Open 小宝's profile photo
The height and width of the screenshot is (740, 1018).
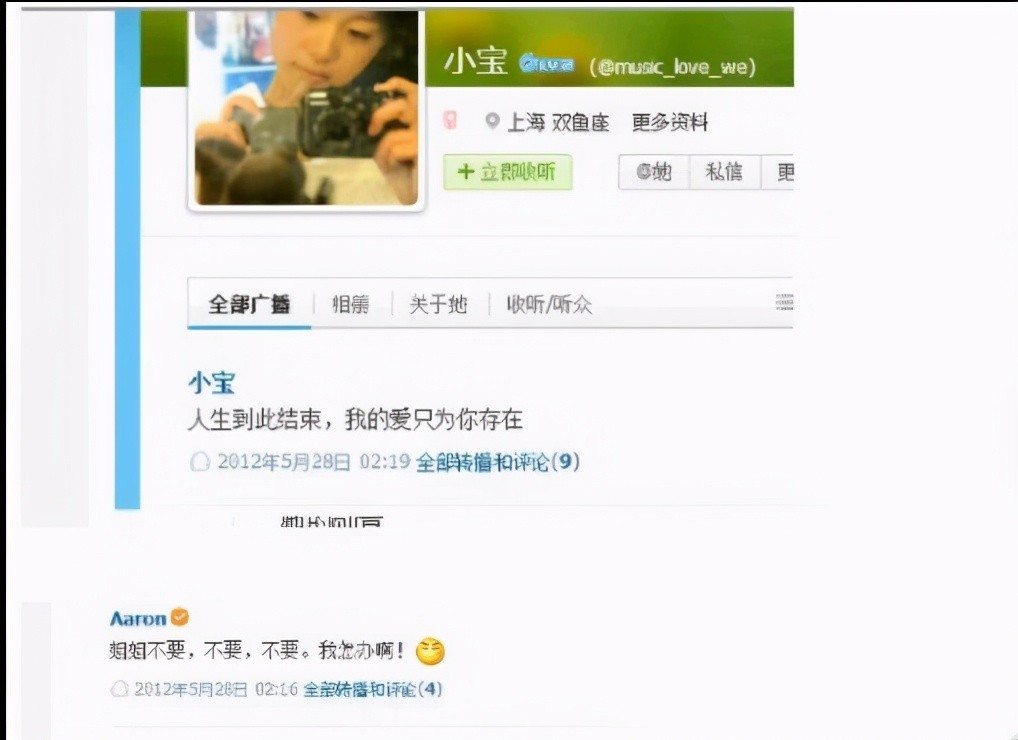(x=306, y=108)
